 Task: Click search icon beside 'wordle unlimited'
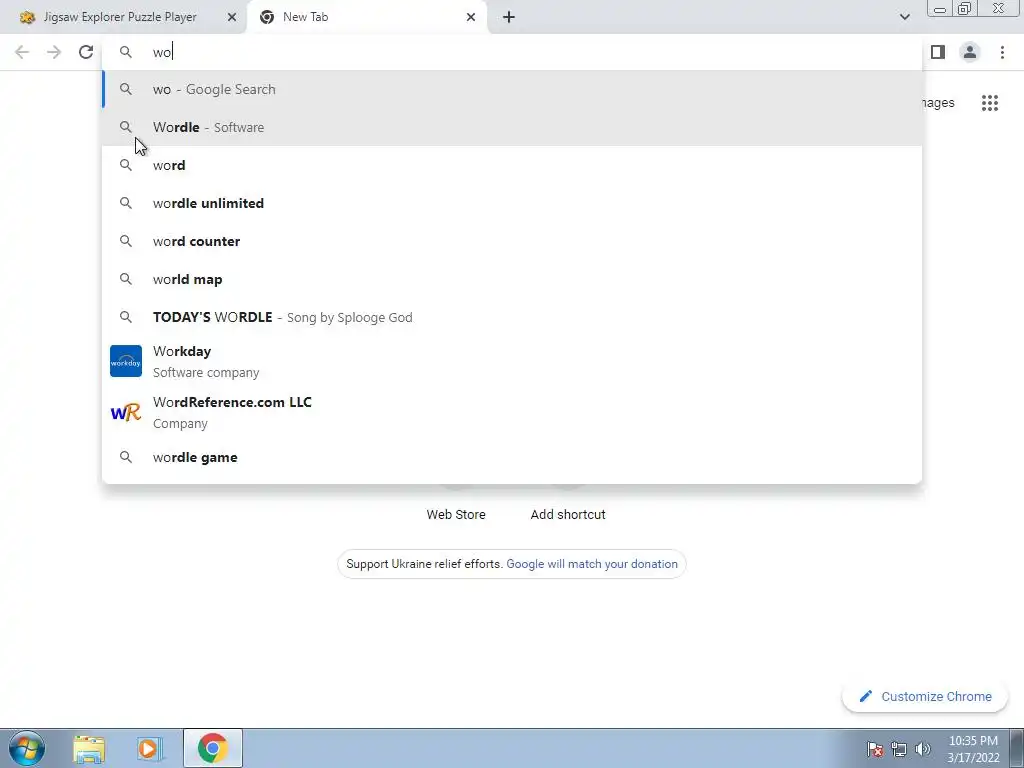pyautogui.click(x=126, y=203)
